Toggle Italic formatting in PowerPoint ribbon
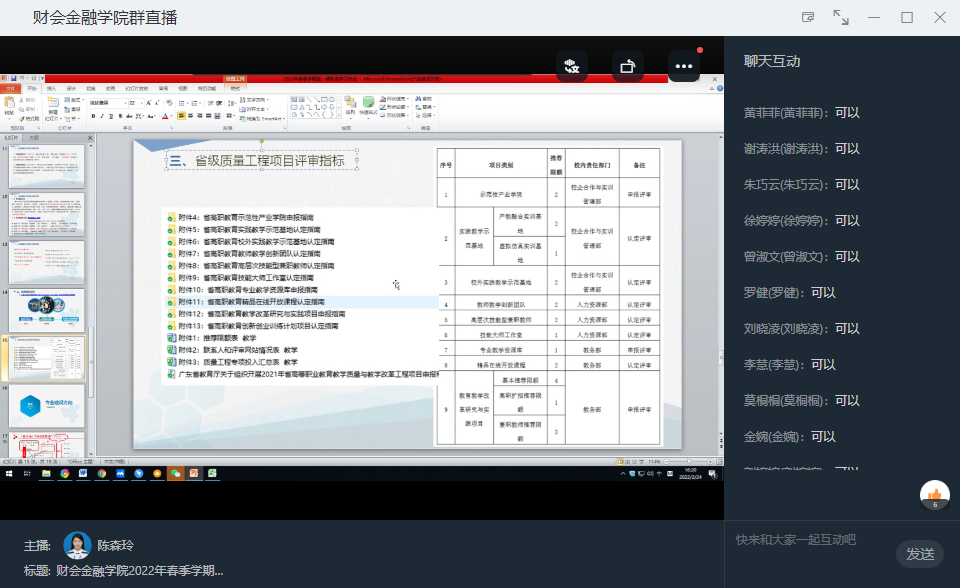Viewport: 960px width, 588px height. pyautogui.click(x=101, y=116)
